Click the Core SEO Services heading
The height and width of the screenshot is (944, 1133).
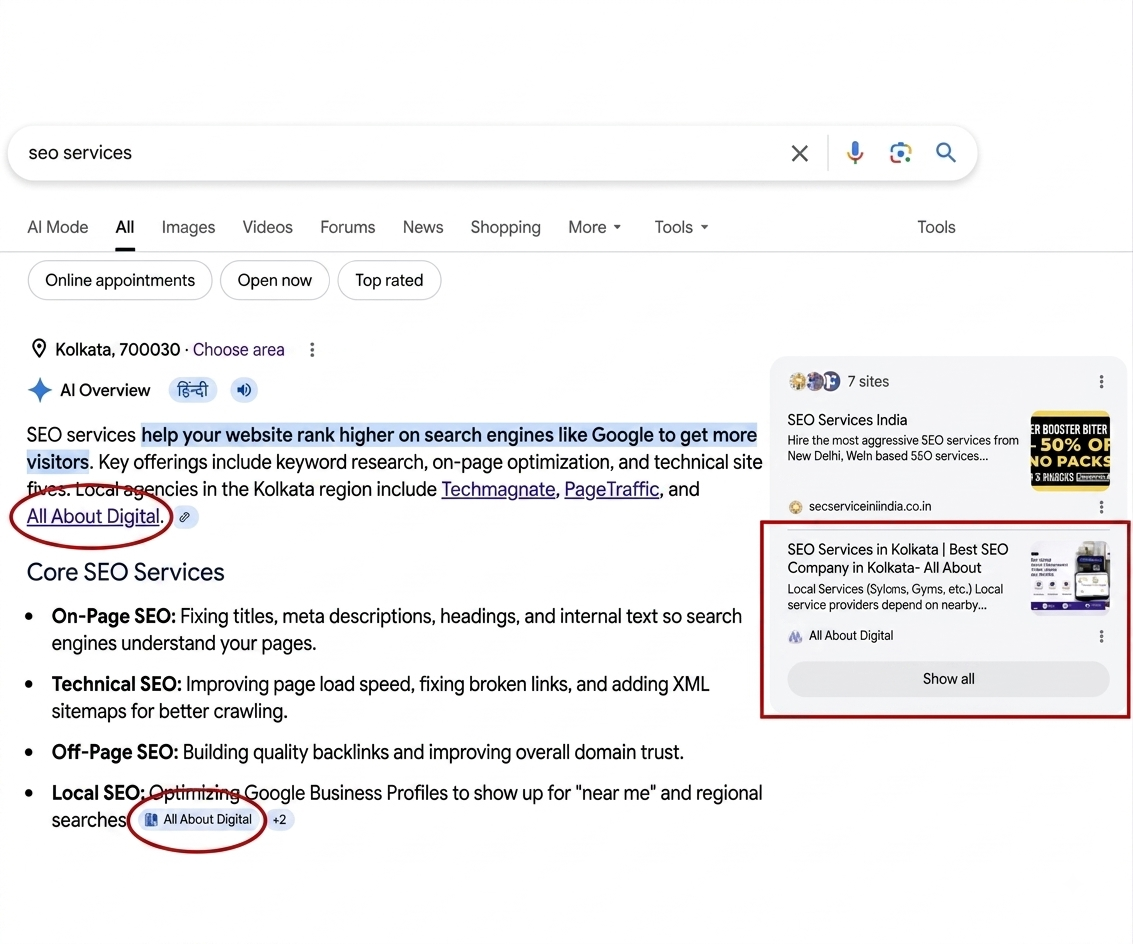coord(126,572)
